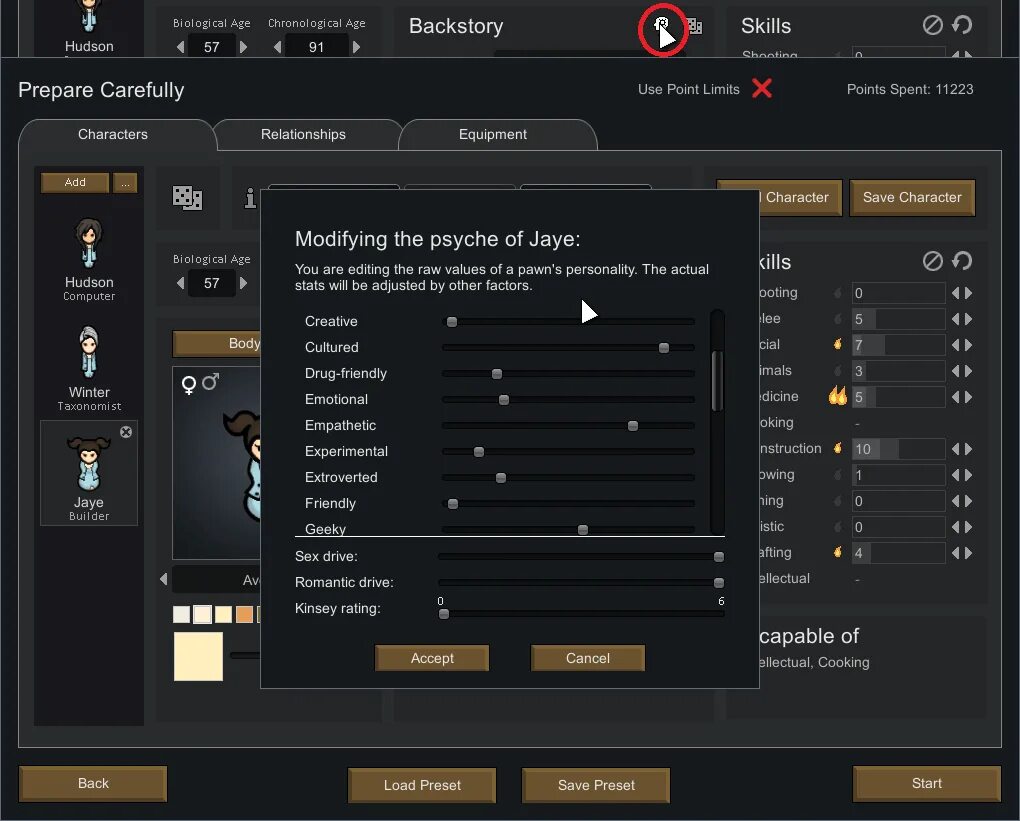Click the personality list scrollbar thumb
The image size is (1020, 821).
pyautogui.click(x=718, y=381)
